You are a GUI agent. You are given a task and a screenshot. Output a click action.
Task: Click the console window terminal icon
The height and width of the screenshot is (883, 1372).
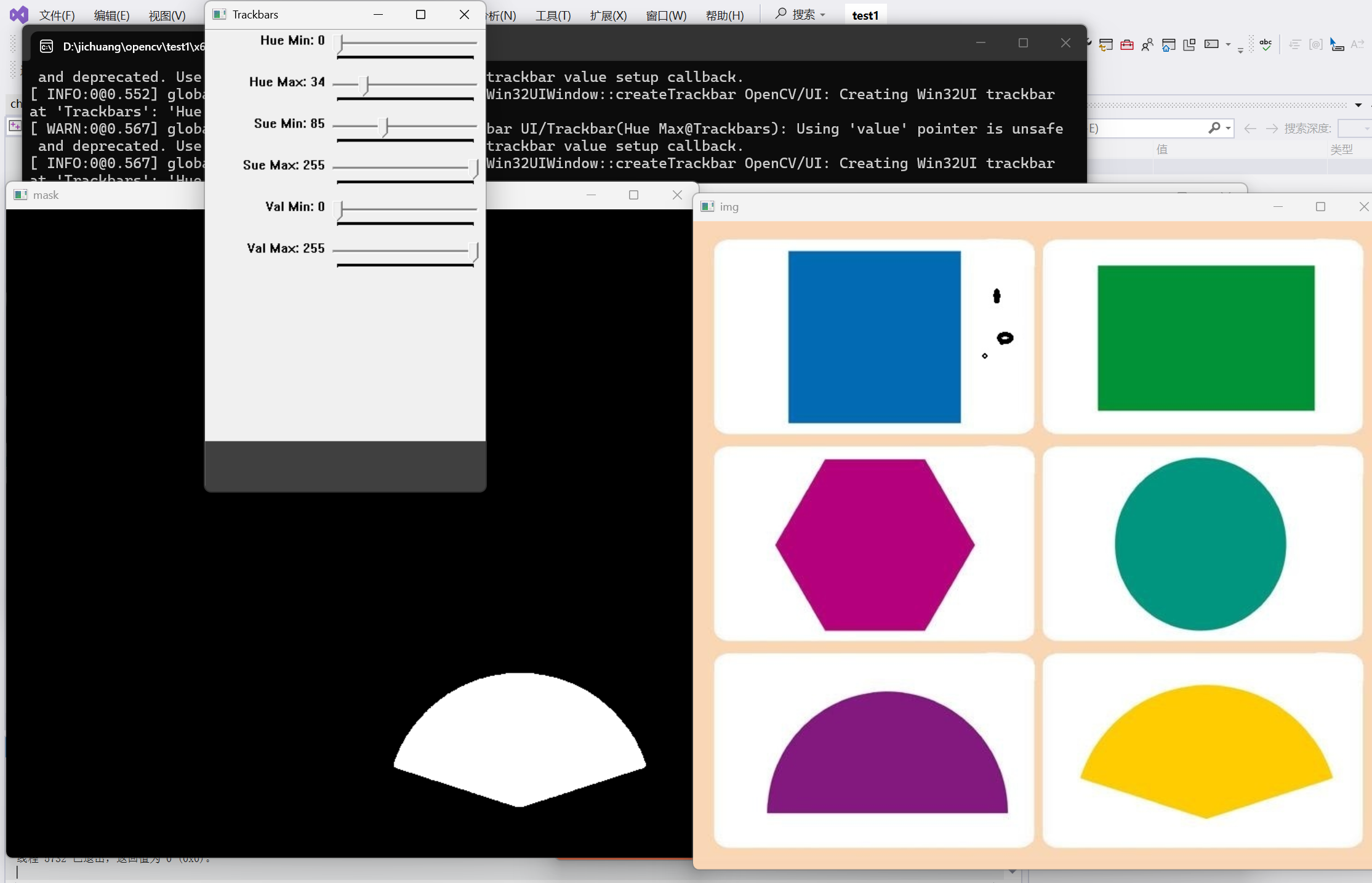tap(46, 46)
